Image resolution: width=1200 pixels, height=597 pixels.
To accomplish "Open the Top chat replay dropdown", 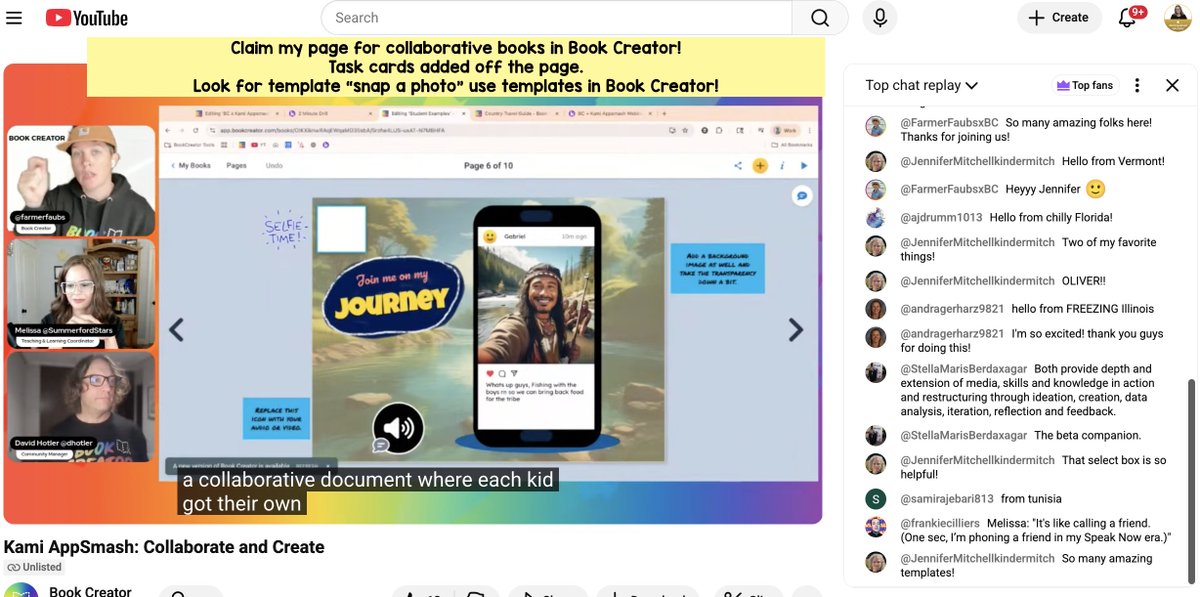I will point(918,85).
